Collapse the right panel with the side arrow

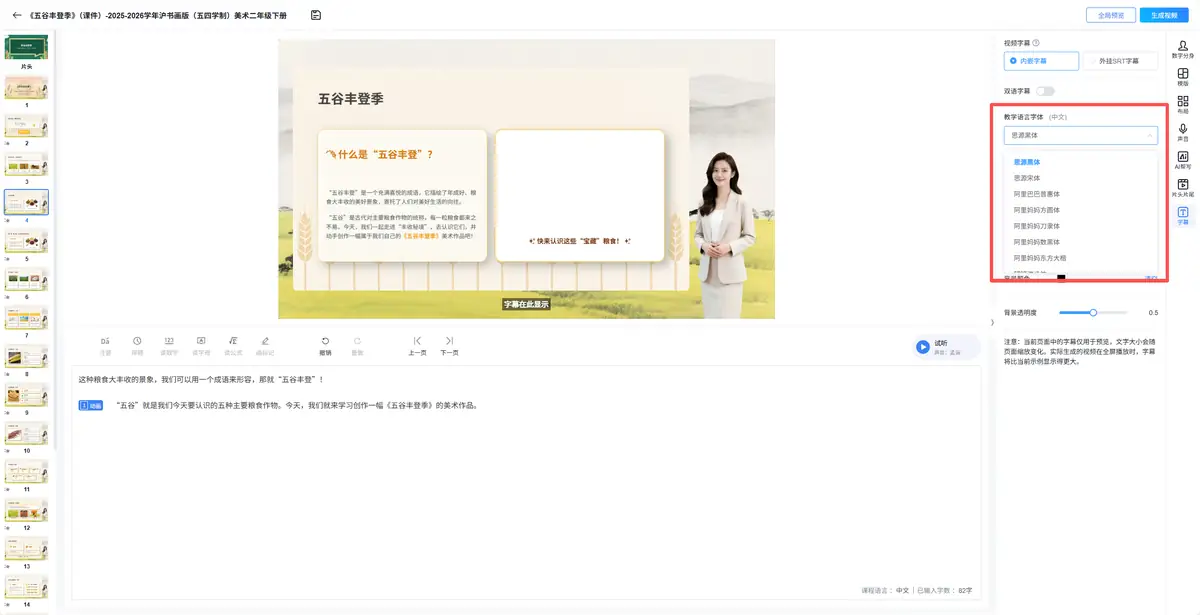[x=992, y=322]
